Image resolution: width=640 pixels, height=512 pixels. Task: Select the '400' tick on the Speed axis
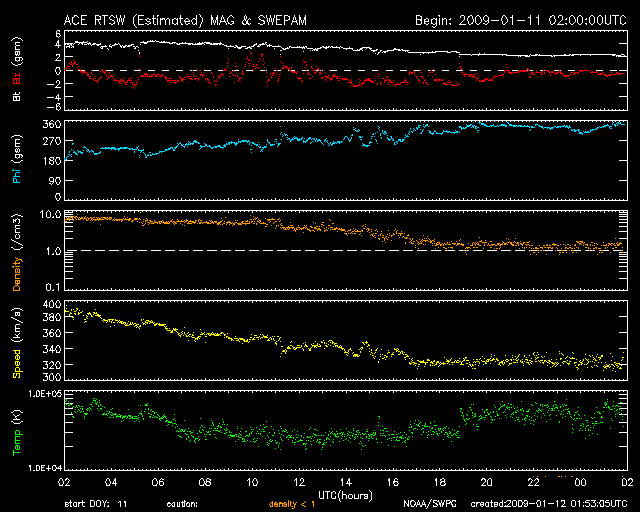(52, 304)
